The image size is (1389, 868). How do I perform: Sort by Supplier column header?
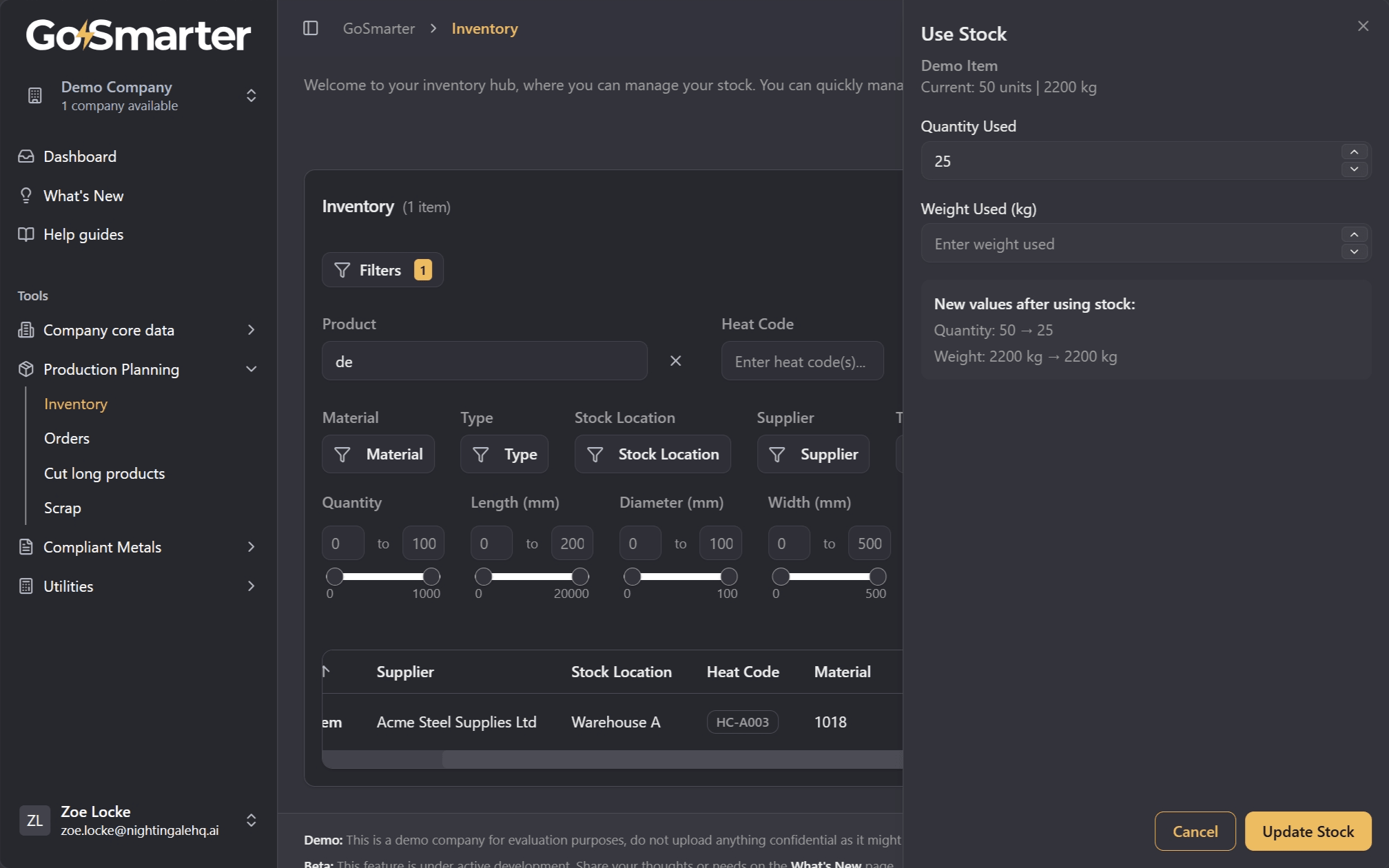coord(405,672)
